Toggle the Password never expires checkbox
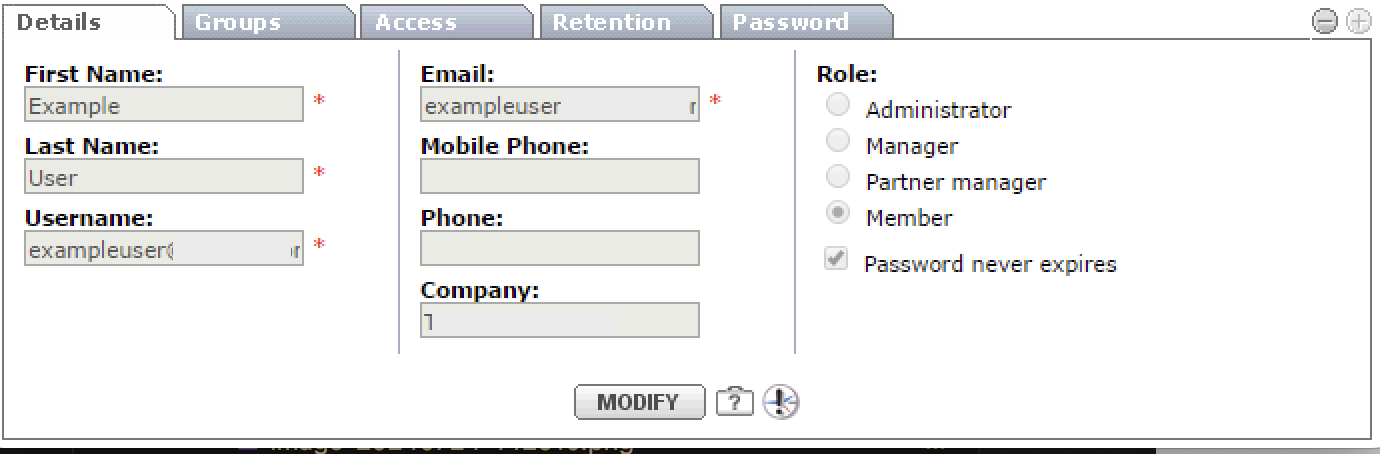 tap(836, 260)
